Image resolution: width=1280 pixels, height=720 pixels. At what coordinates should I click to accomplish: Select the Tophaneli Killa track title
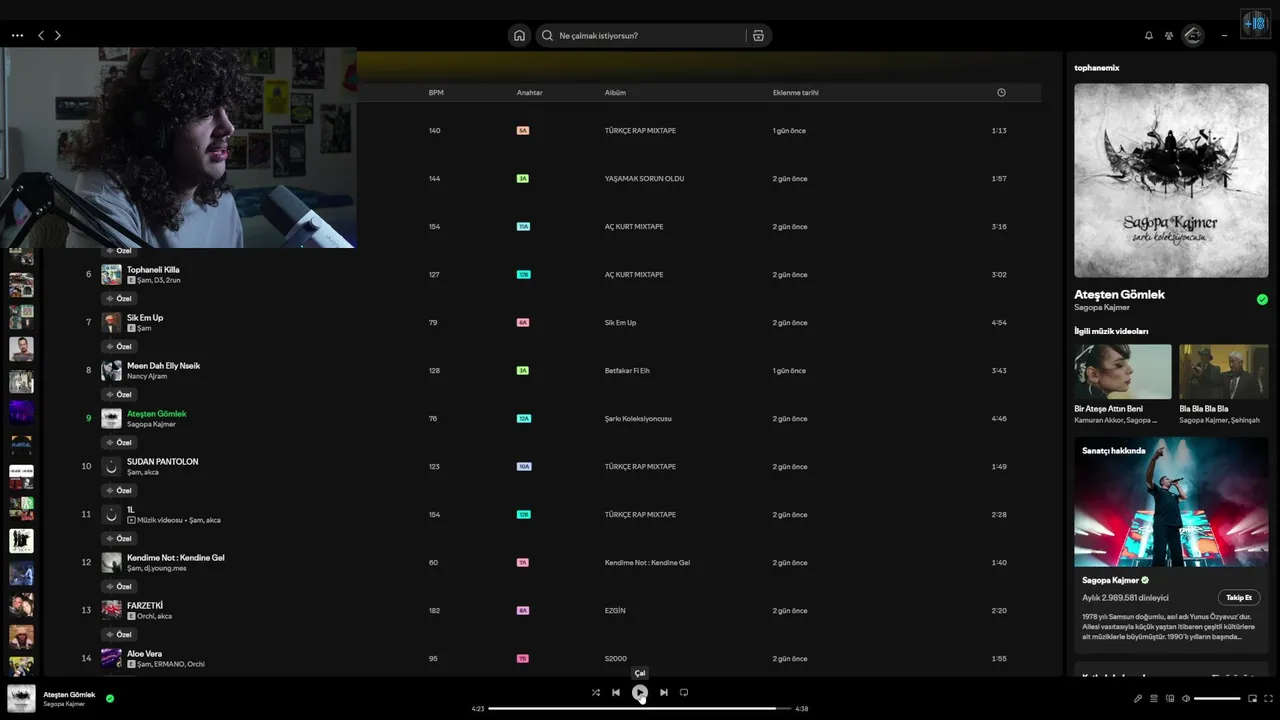tap(153, 269)
